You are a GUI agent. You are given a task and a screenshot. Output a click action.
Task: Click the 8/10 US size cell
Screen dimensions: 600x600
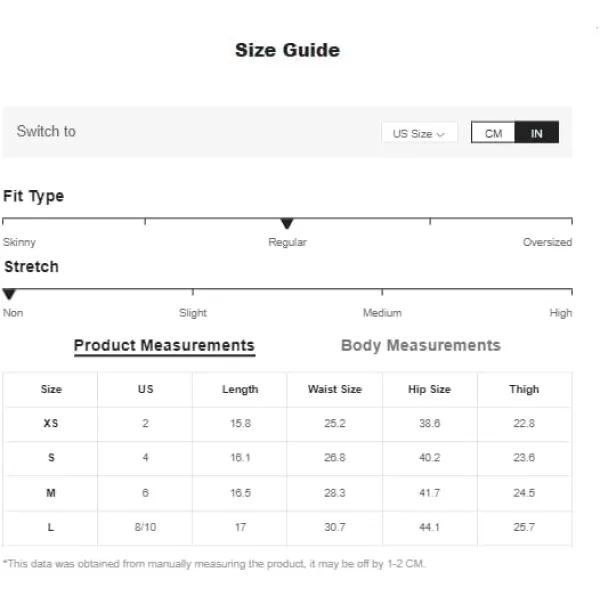click(145, 527)
